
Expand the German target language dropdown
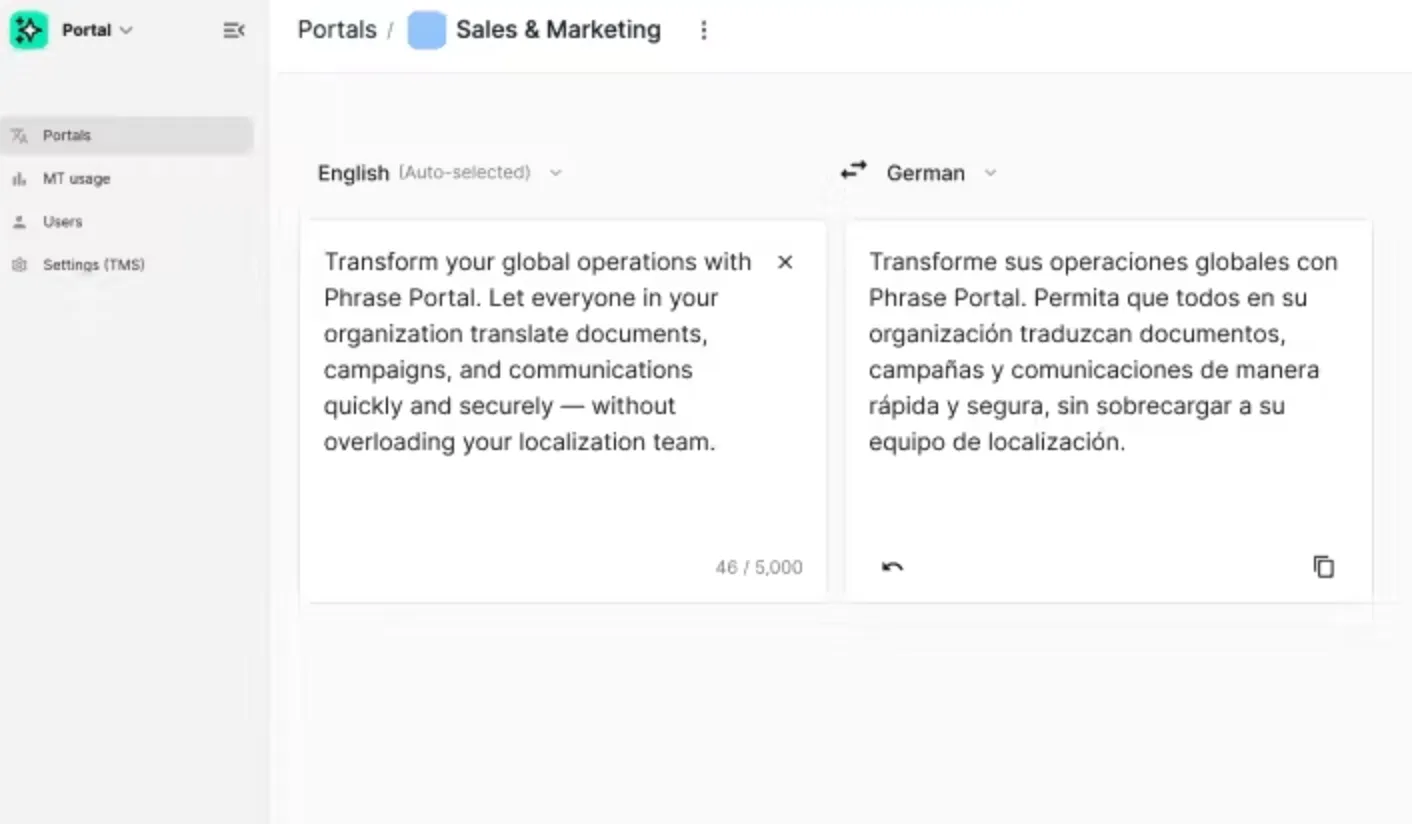pos(942,172)
